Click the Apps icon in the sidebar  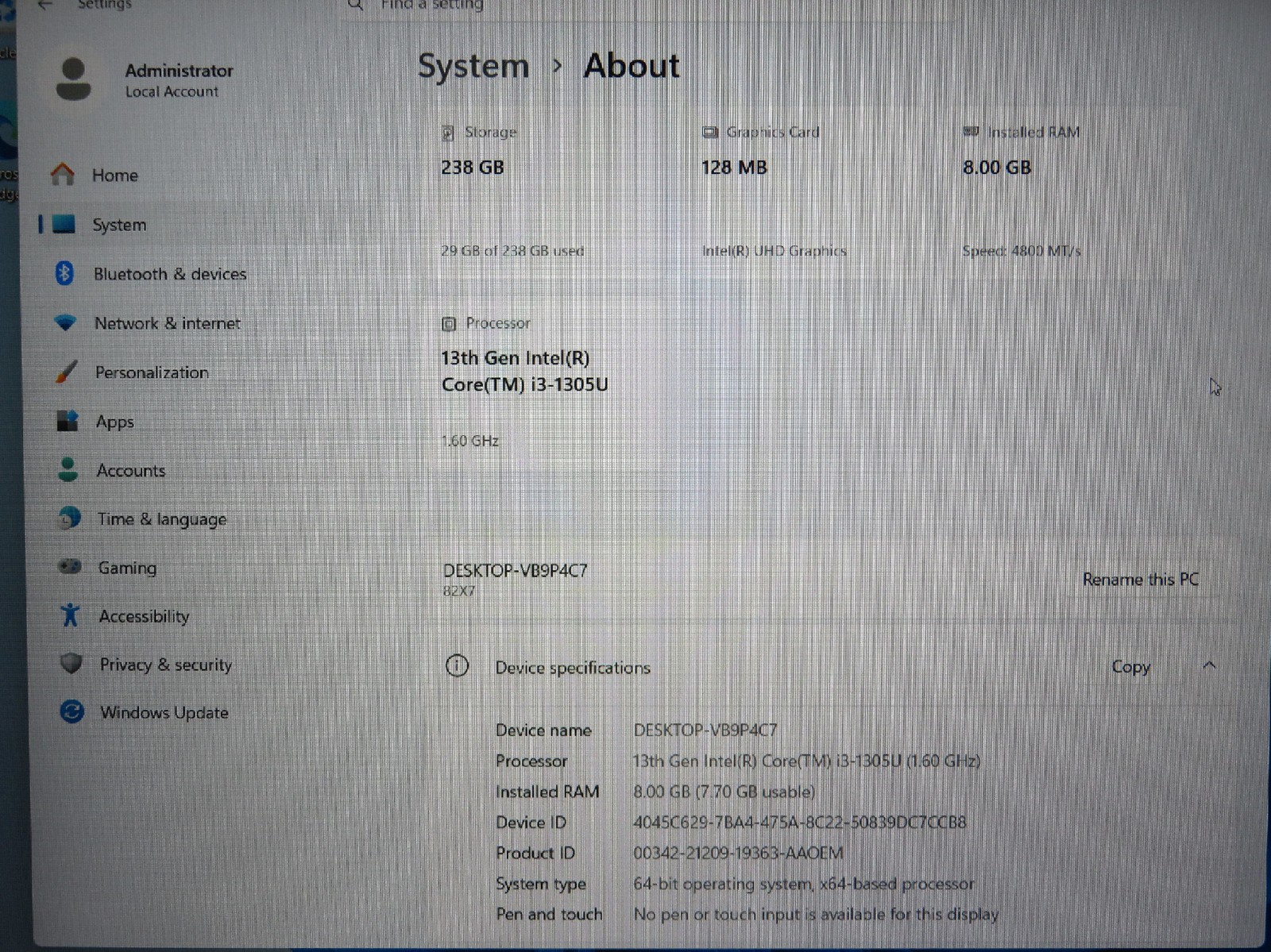(x=68, y=421)
